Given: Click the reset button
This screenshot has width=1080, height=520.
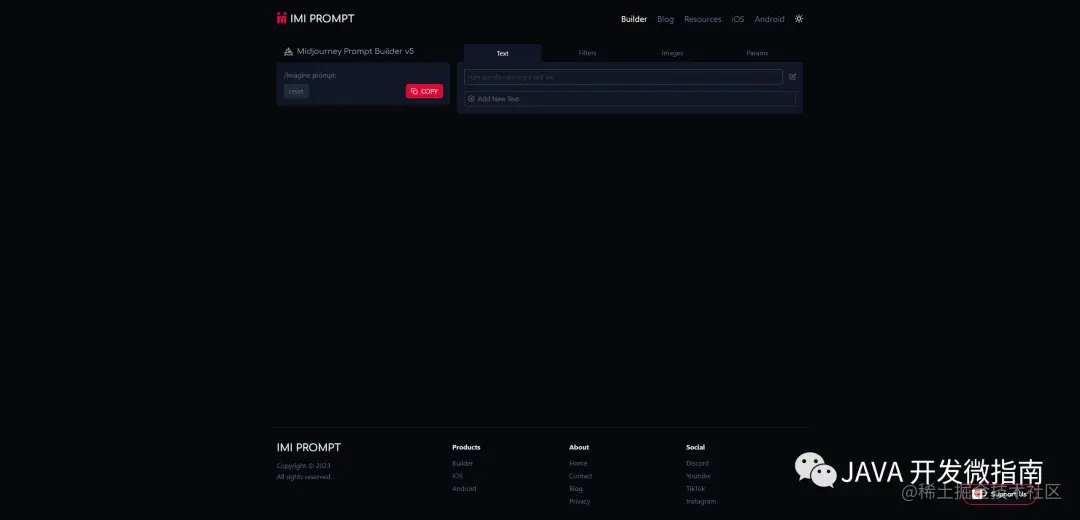Looking at the screenshot, I should click(x=296, y=92).
